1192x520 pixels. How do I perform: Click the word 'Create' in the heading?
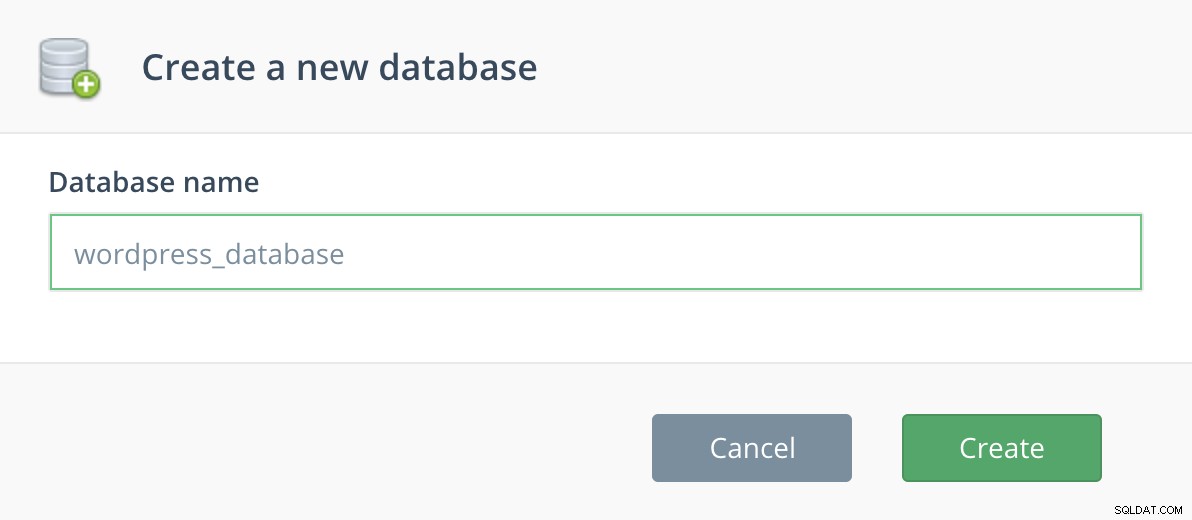pyautogui.click(x=198, y=67)
